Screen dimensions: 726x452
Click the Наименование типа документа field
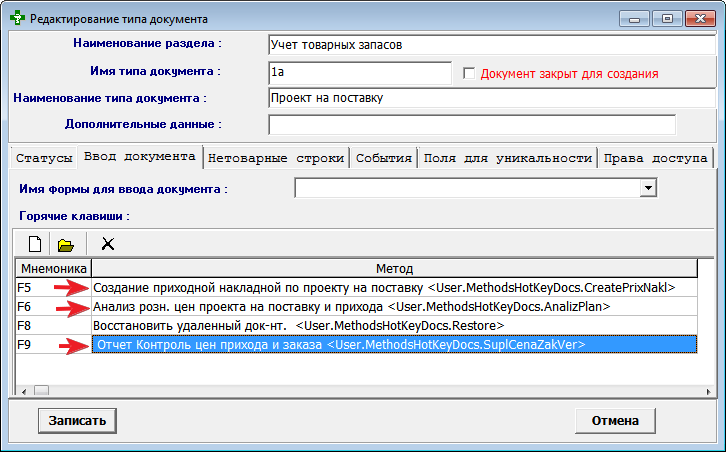[x=492, y=98]
